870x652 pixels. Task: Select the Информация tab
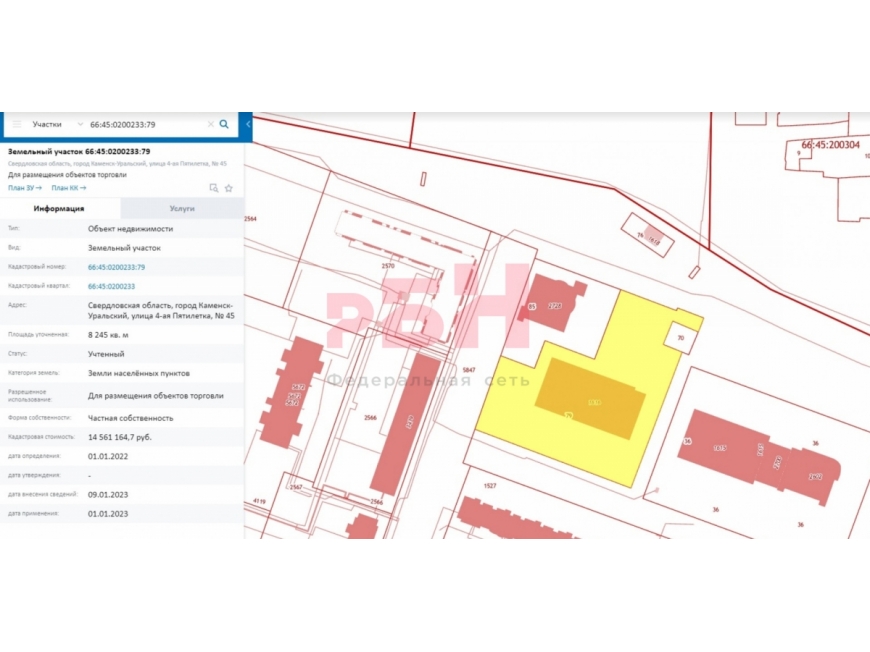point(59,208)
